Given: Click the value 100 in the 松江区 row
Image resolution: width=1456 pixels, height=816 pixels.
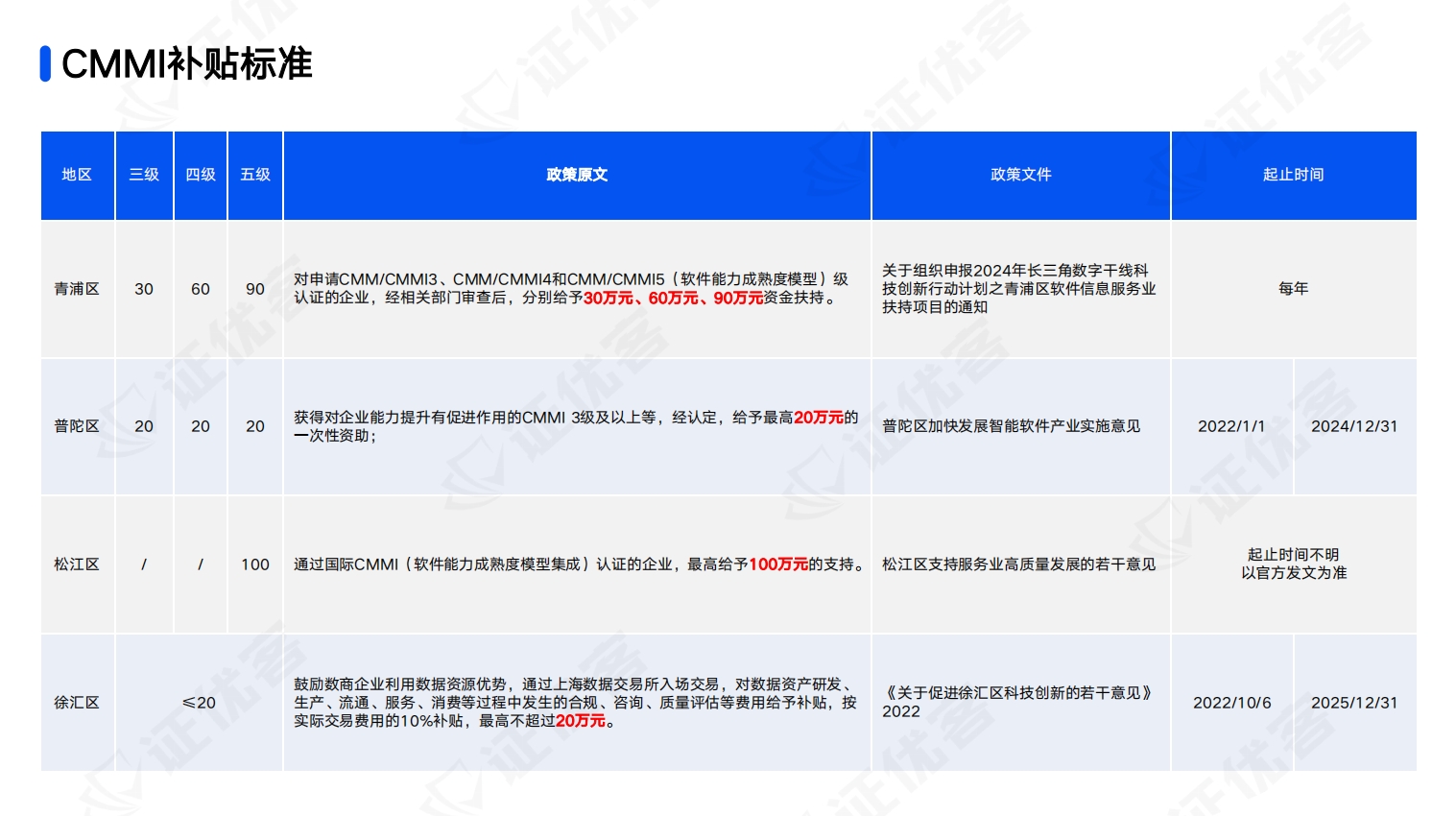Looking at the screenshot, I should pyautogui.click(x=254, y=564).
